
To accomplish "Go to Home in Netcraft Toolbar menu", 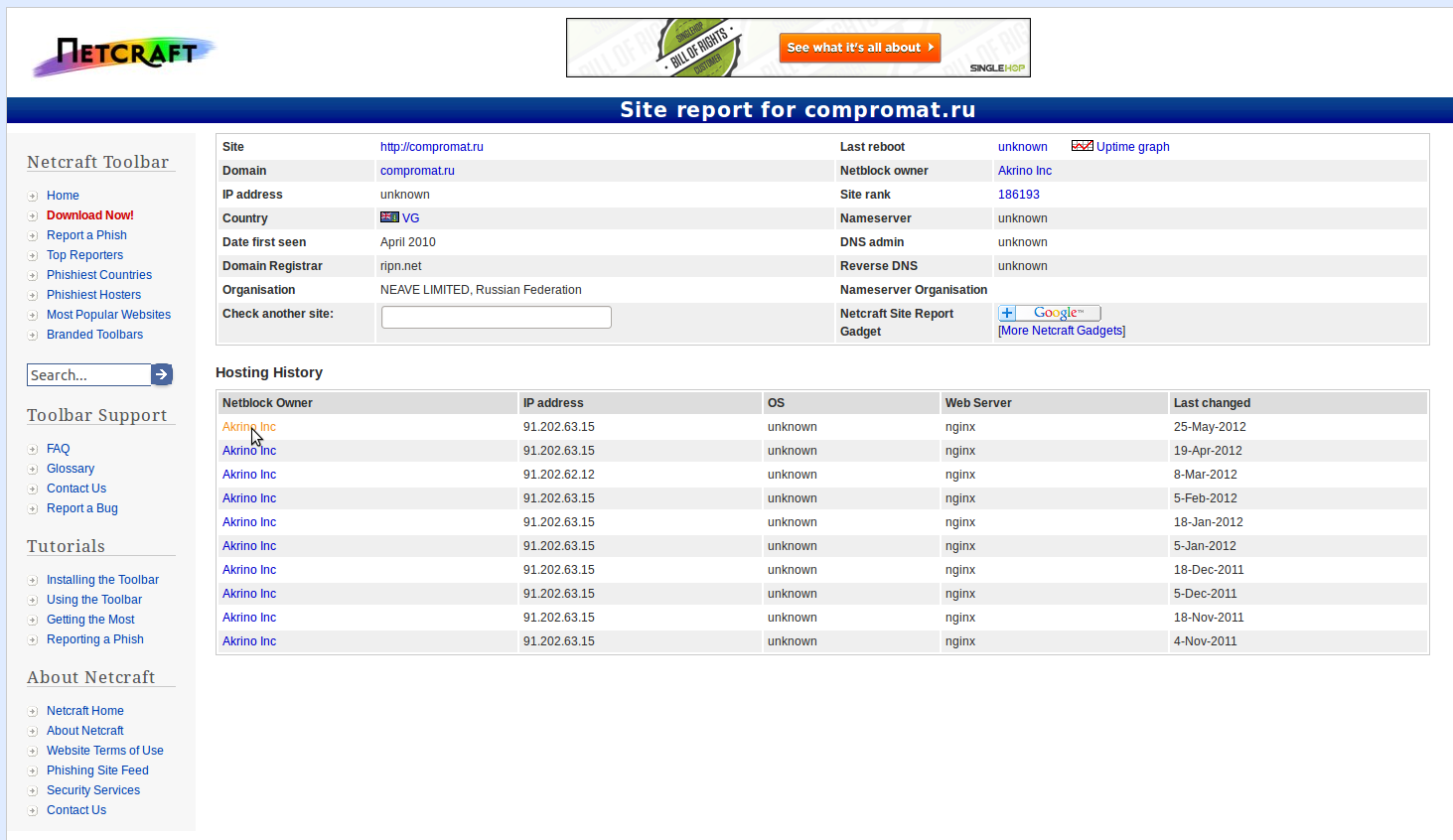I will [x=63, y=196].
